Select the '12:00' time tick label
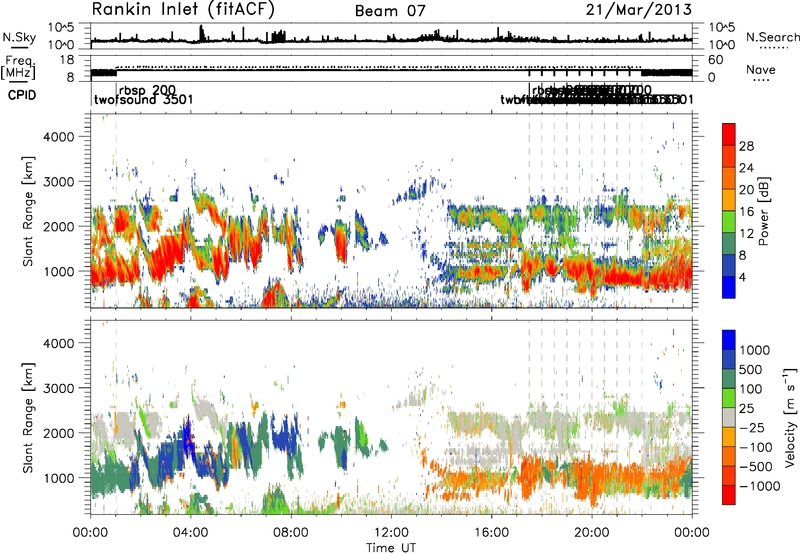 pyautogui.click(x=391, y=533)
